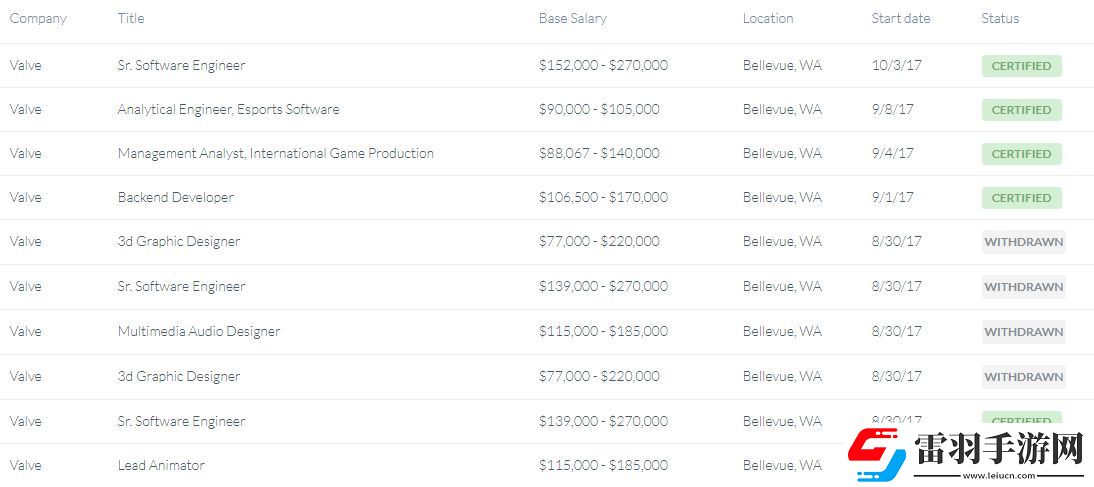Click the Base Salary column header
The height and width of the screenshot is (487, 1094).
[x=572, y=18]
